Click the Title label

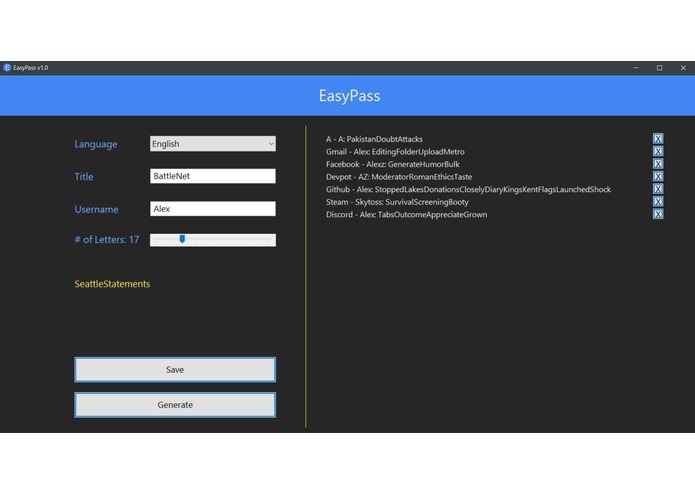(x=84, y=177)
